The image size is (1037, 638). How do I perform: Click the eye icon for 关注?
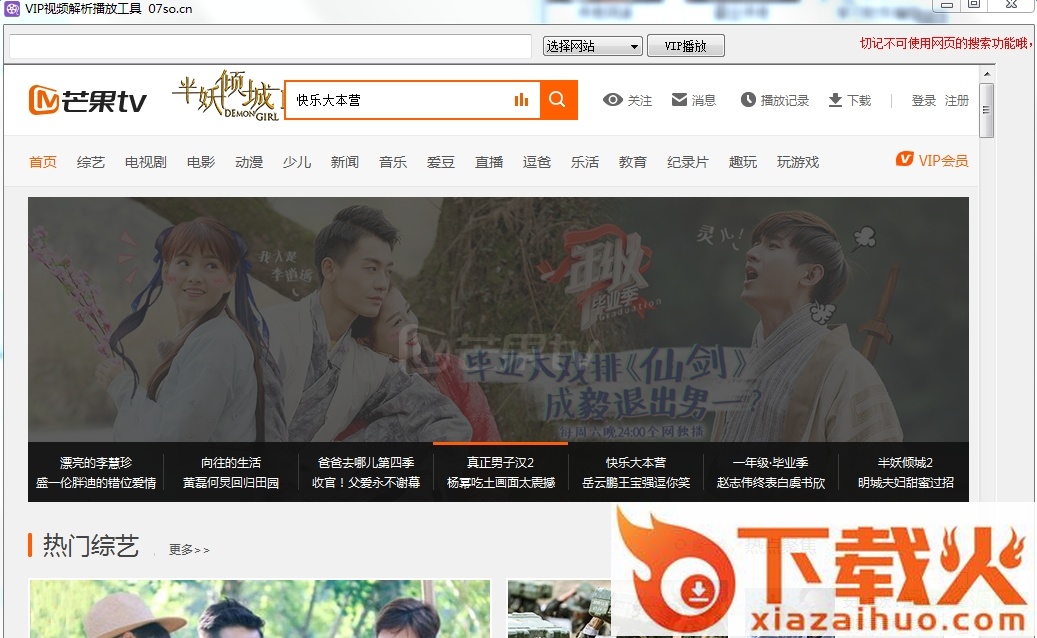(612, 100)
